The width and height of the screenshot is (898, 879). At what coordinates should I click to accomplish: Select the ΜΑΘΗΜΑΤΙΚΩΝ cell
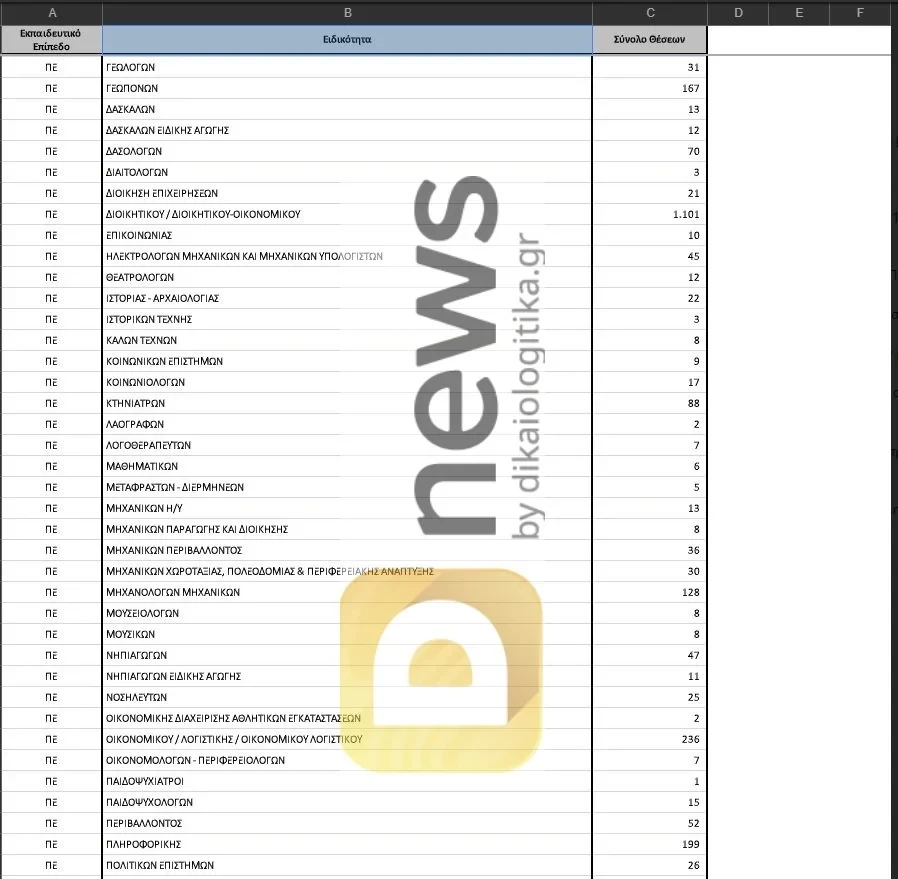pyautogui.click(x=347, y=466)
